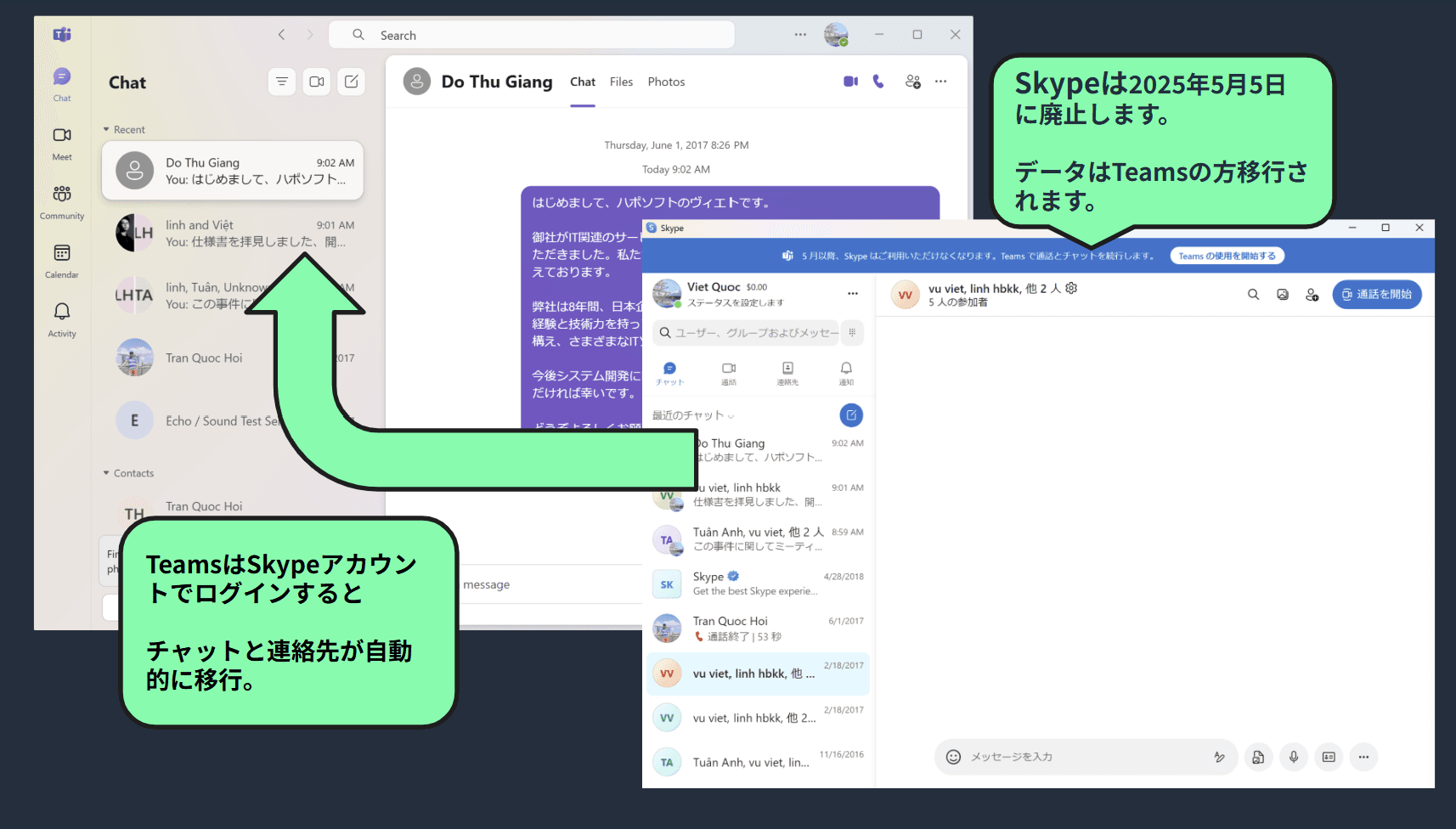Open the 連絡先 tab in Skype
Image resolution: width=1456 pixels, height=829 pixels.
coord(787,373)
